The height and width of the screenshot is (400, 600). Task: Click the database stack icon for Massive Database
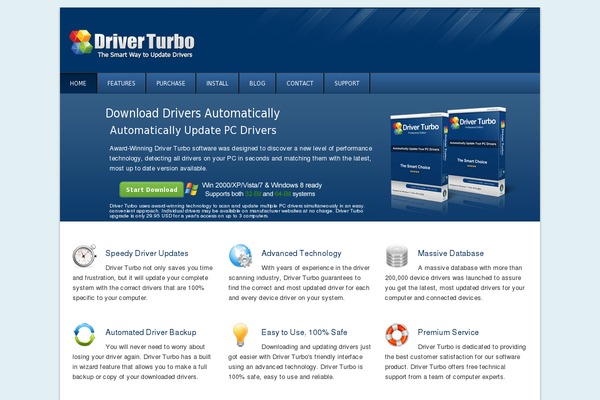tap(396, 256)
